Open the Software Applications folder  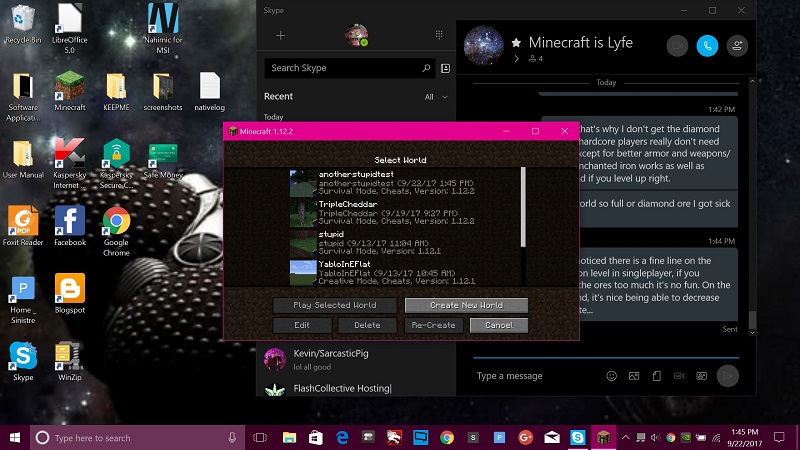click(x=23, y=97)
